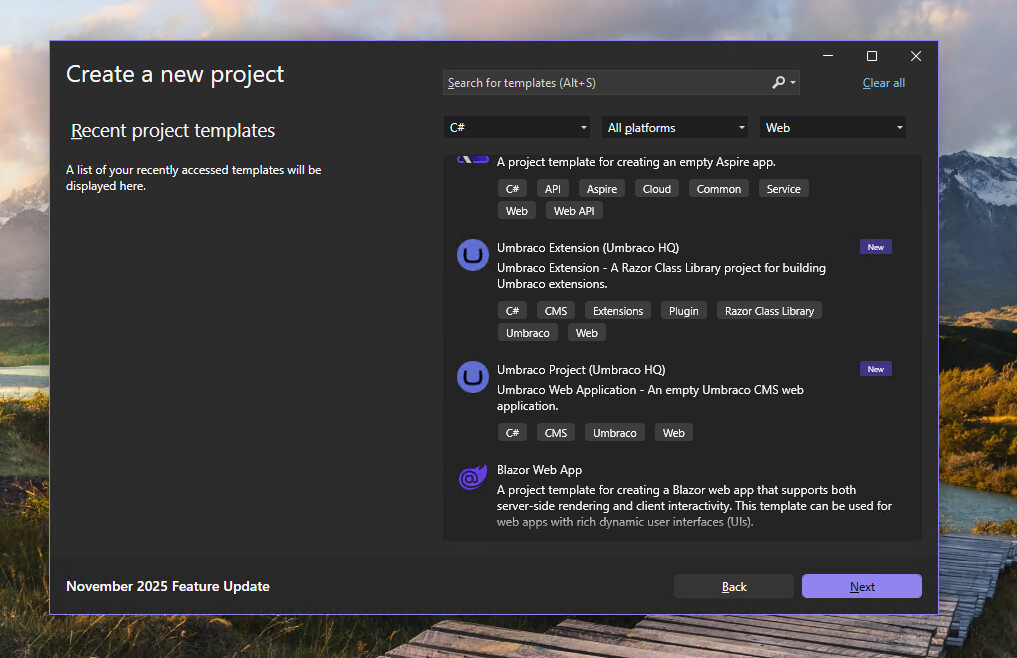Click the Umbraco Extension template icon
The width and height of the screenshot is (1017, 658).
[472, 255]
